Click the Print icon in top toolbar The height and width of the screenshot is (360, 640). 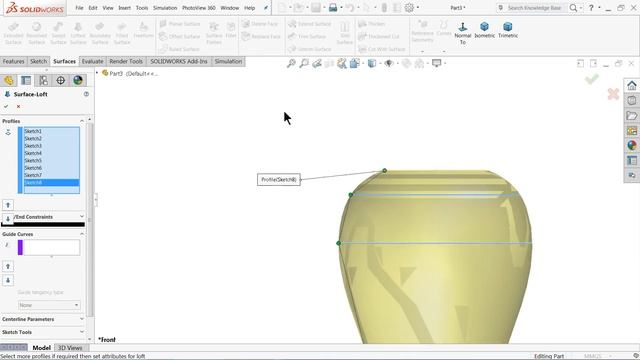[333, 8]
